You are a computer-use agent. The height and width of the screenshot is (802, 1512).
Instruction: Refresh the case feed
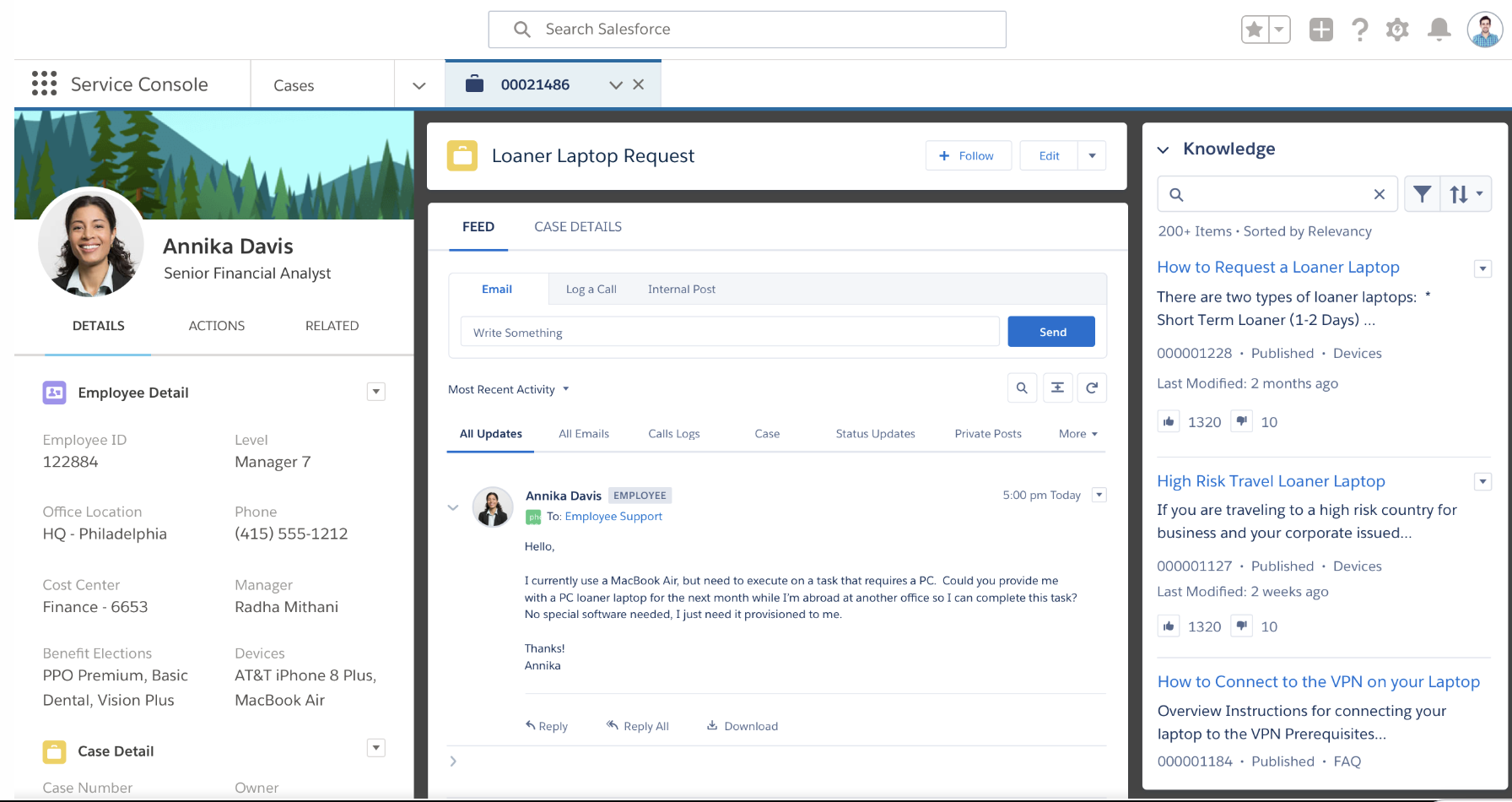pyautogui.click(x=1092, y=387)
